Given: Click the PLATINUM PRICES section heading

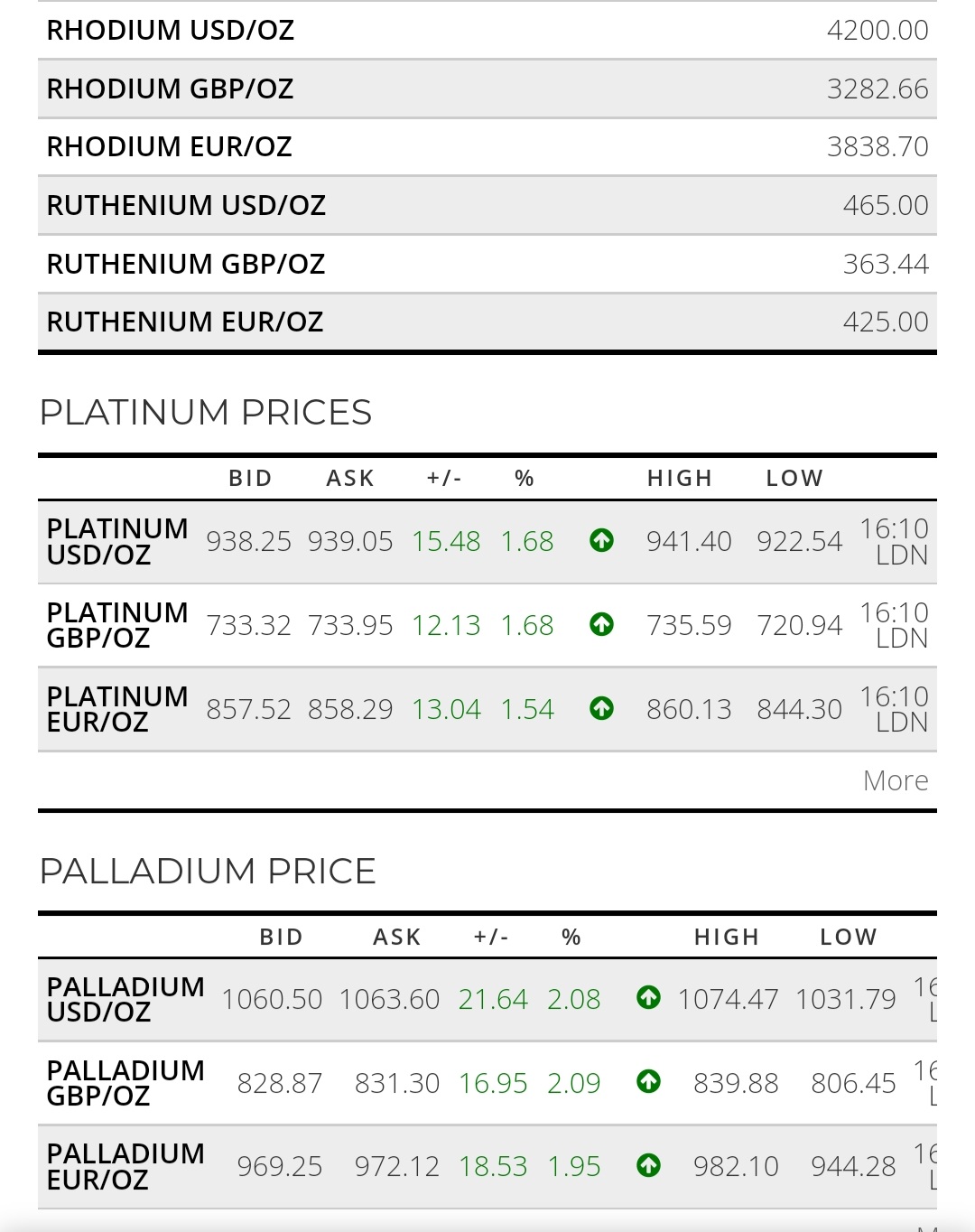Looking at the screenshot, I should pos(206,413).
